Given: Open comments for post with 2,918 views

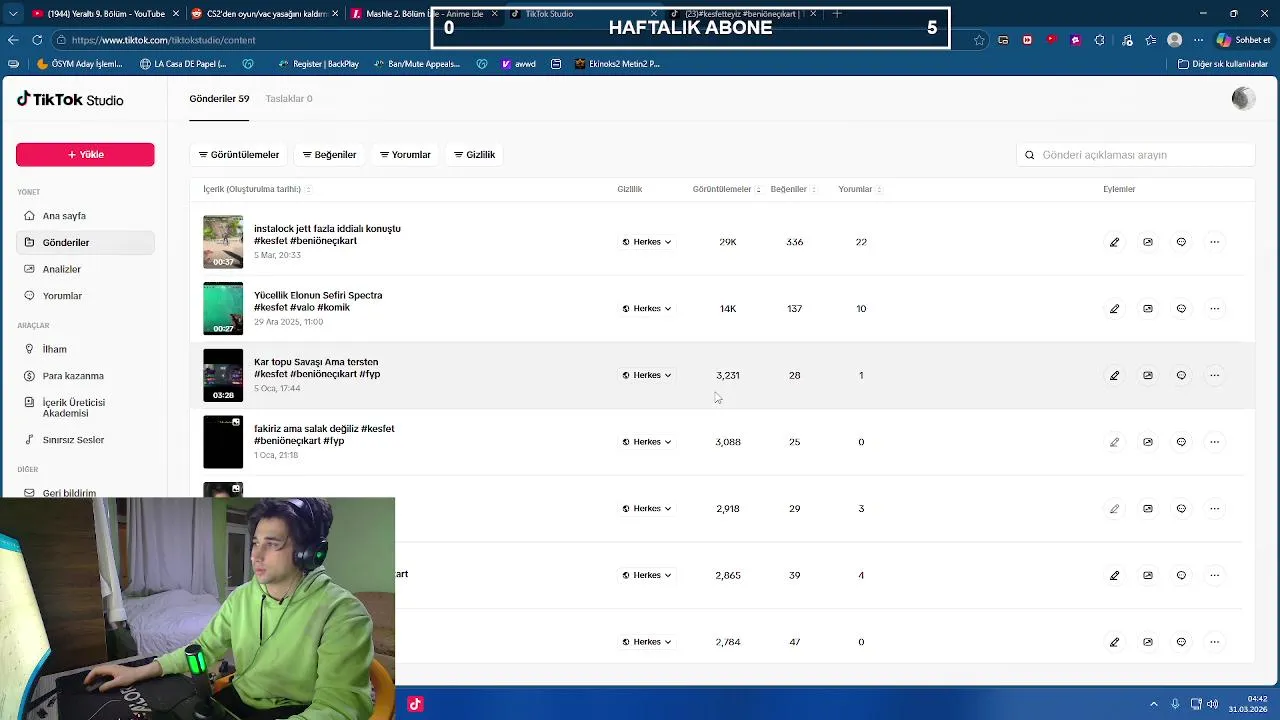Looking at the screenshot, I should (1181, 508).
